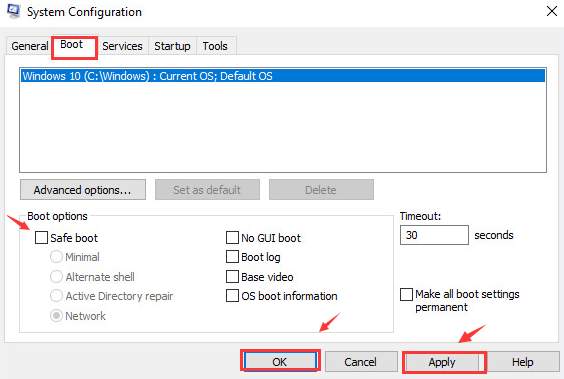Open the Services tab
Image resolution: width=564 pixels, height=379 pixels.
[122, 46]
